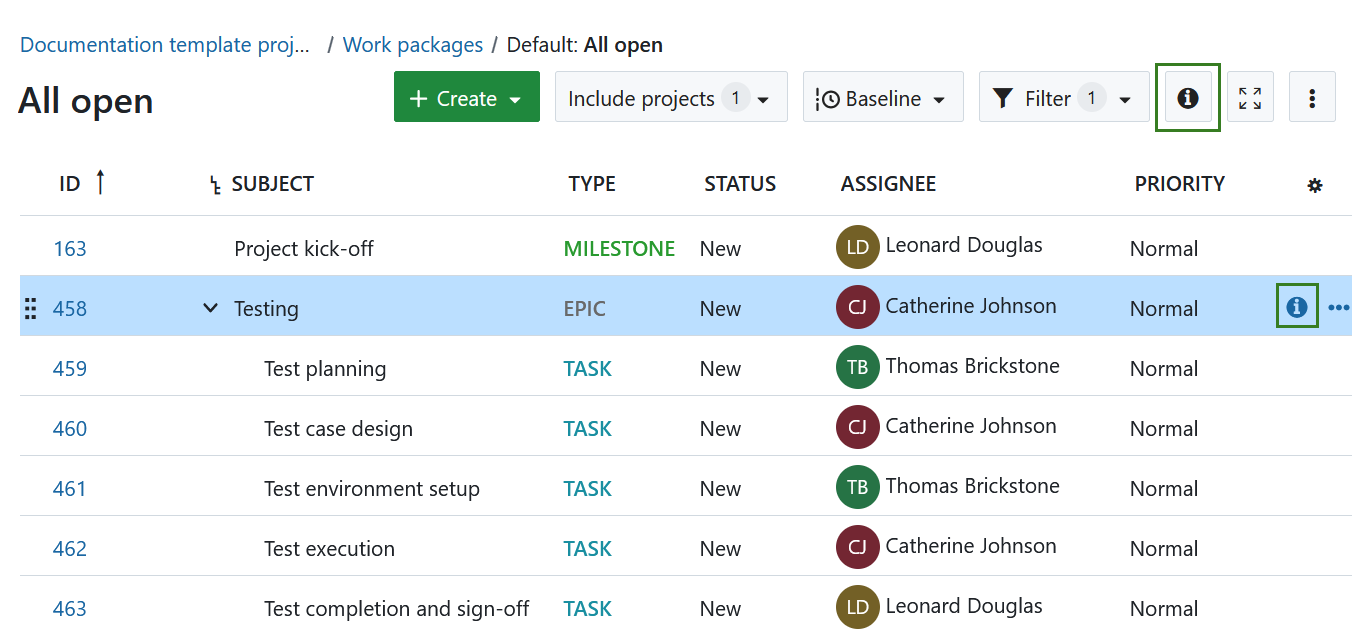The image size is (1352, 637).
Task: Open the more options kebab menu
Action: tap(1313, 97)
